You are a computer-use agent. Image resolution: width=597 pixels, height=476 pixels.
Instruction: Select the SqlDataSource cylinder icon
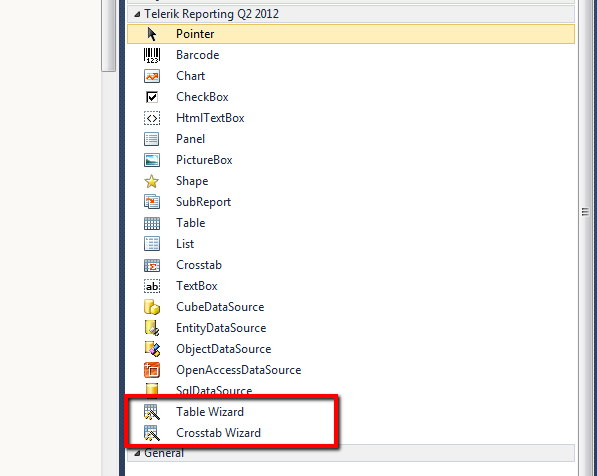point(152,389)
